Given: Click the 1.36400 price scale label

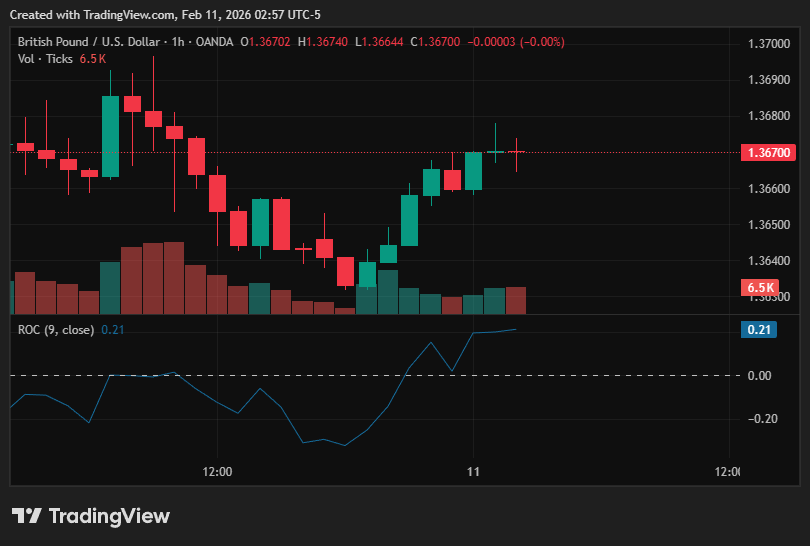Looking at the screenshot, I should [x=769, y=261].
